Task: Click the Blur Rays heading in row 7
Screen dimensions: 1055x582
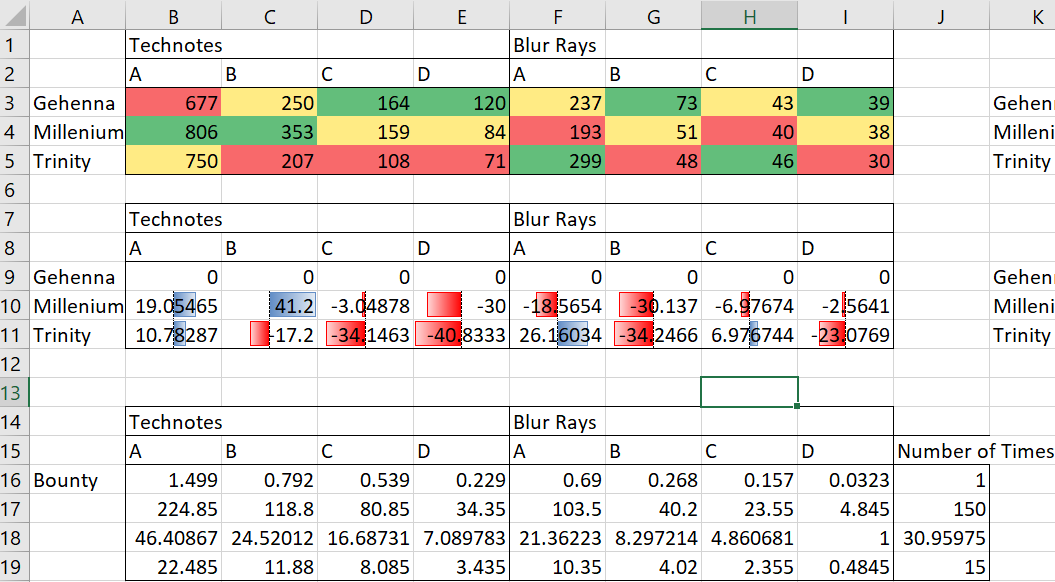Action: (x=558, y=219)
